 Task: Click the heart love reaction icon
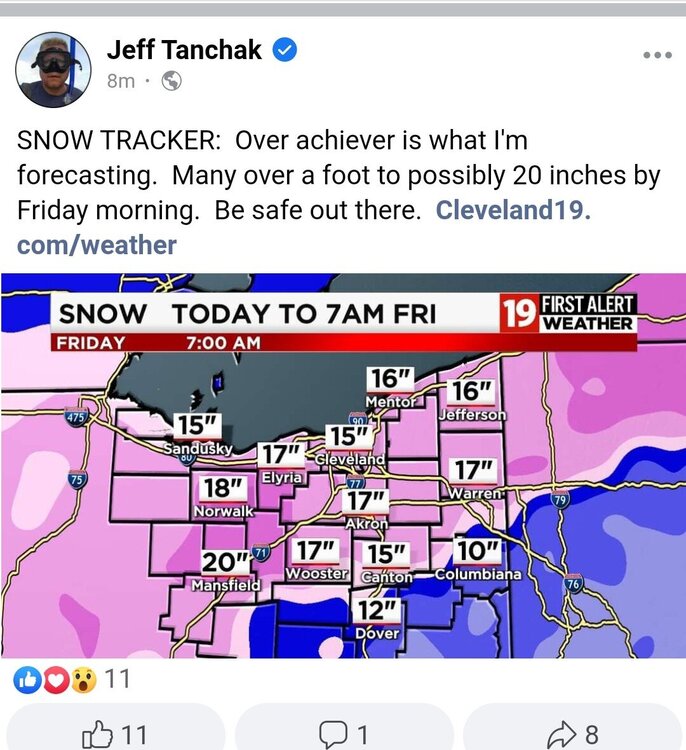click(56, 680)
